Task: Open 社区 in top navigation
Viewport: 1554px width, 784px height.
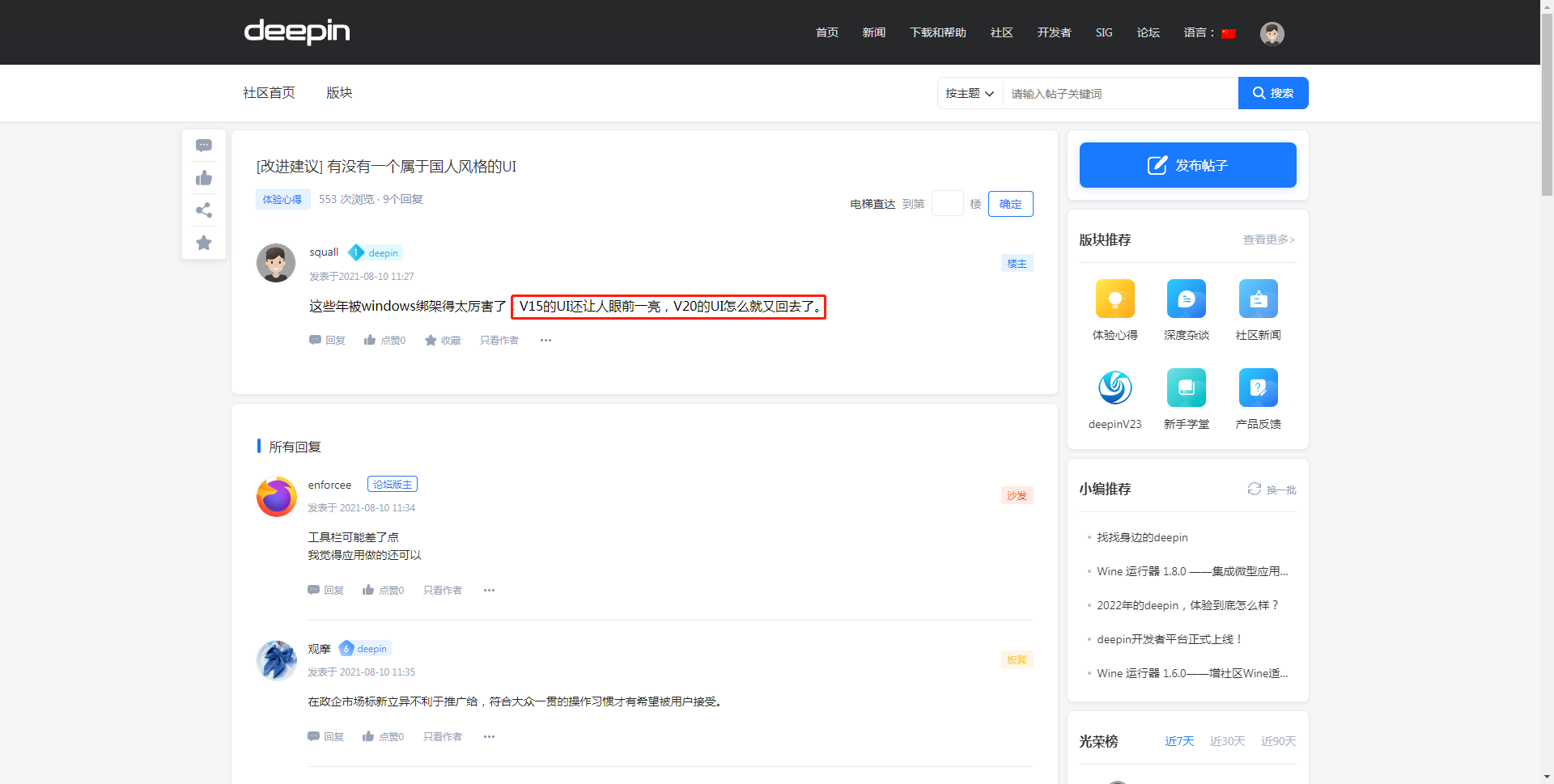Action: 1002,33
